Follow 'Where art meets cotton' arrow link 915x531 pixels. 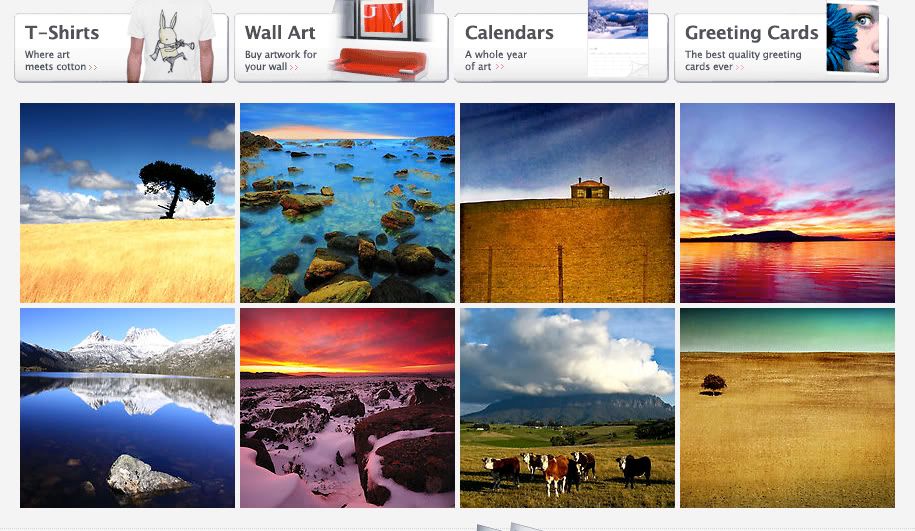coord(61,61)
